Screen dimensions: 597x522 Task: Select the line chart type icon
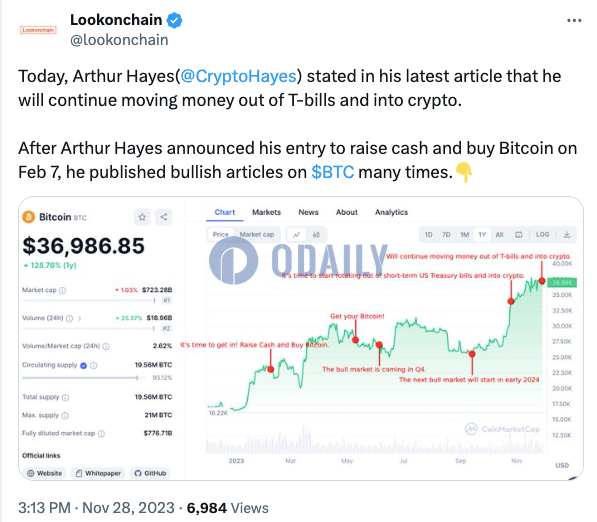tap(296, 235)
